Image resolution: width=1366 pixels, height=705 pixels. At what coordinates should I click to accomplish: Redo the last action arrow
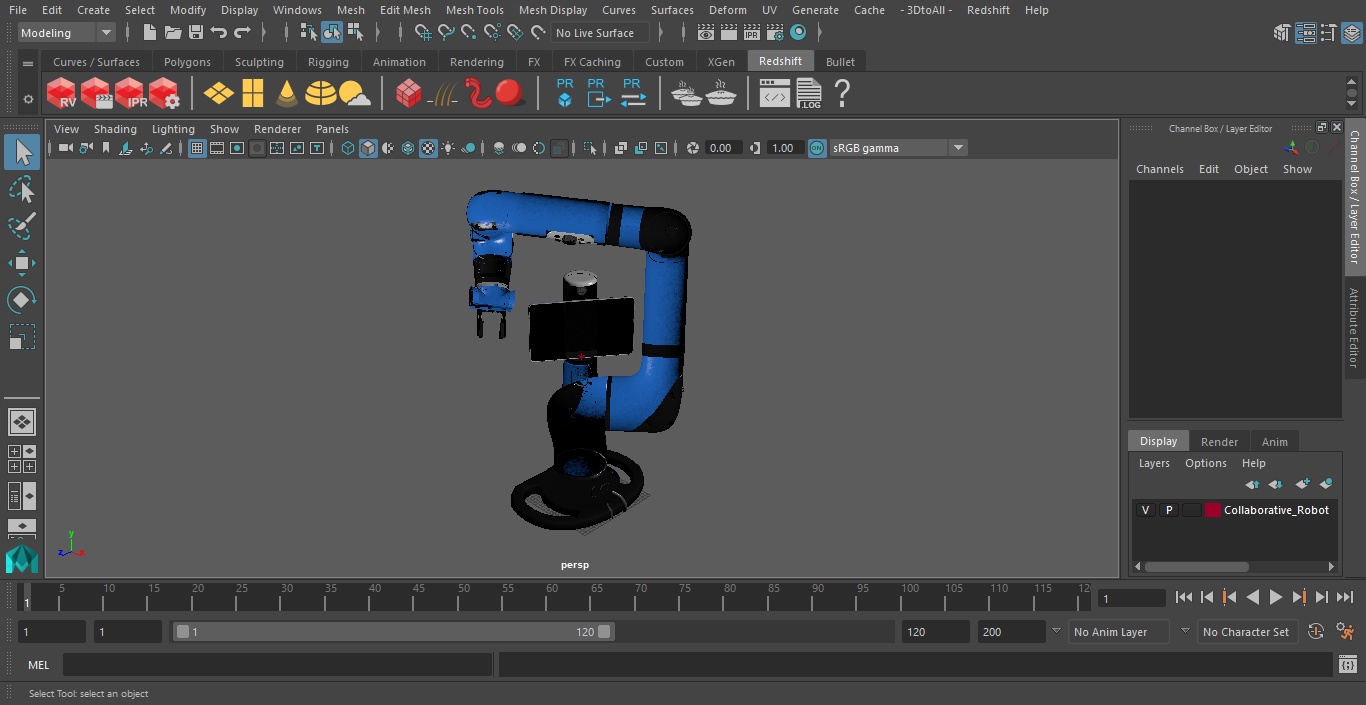(242, 33)
